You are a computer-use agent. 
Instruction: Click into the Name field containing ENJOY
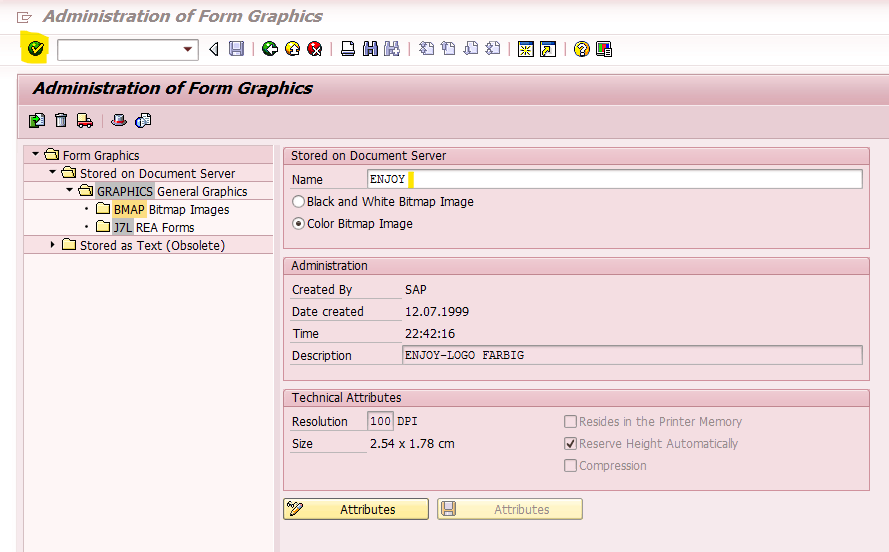click(615, 179)
